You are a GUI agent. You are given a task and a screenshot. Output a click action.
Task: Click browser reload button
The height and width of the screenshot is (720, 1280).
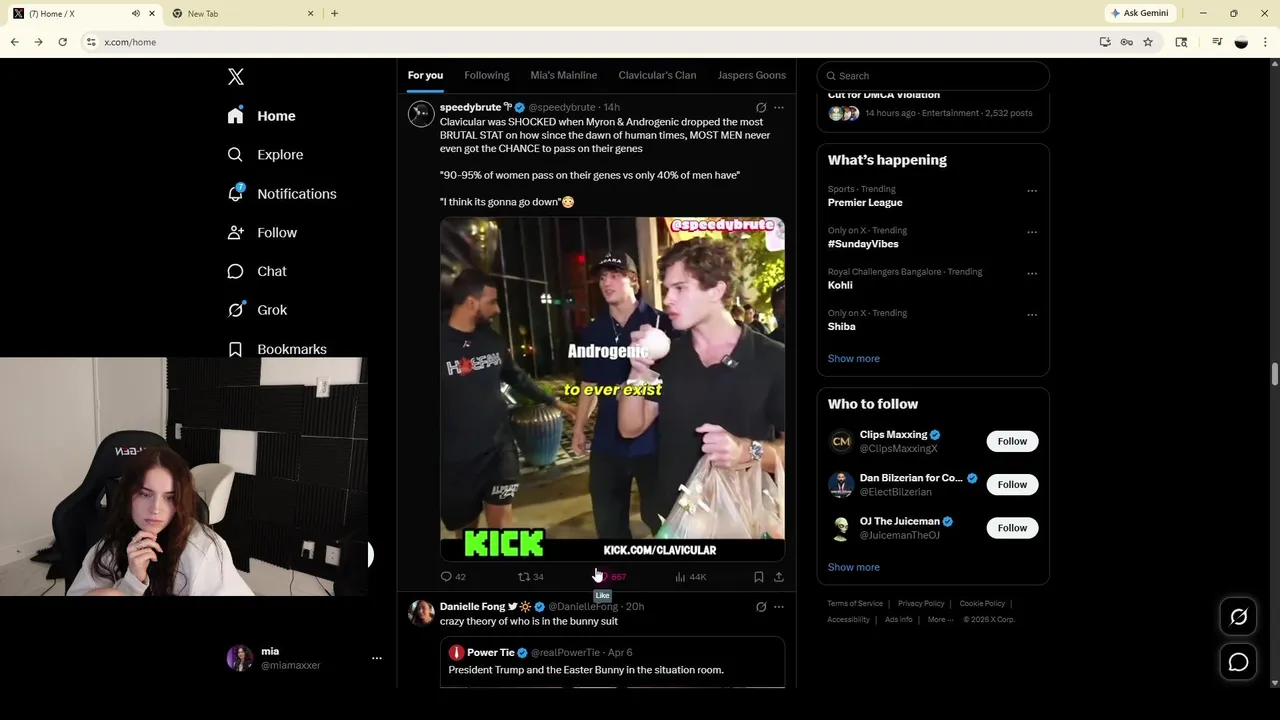[62, 42]
